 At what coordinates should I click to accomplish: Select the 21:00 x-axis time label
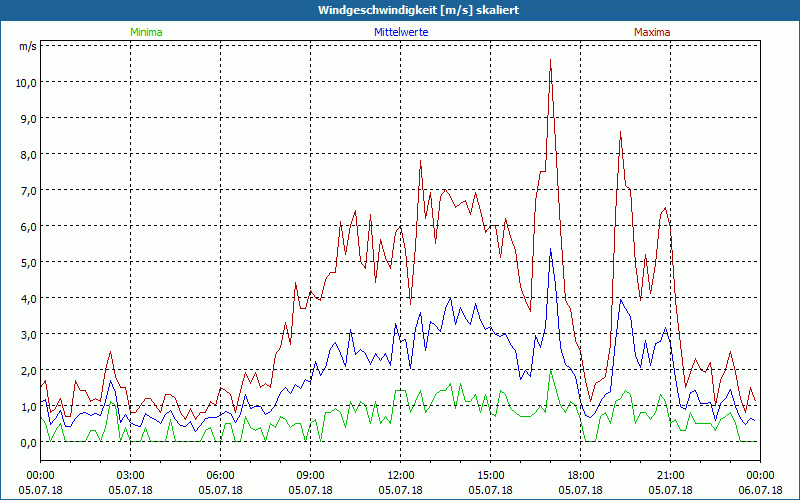point(670,475)
